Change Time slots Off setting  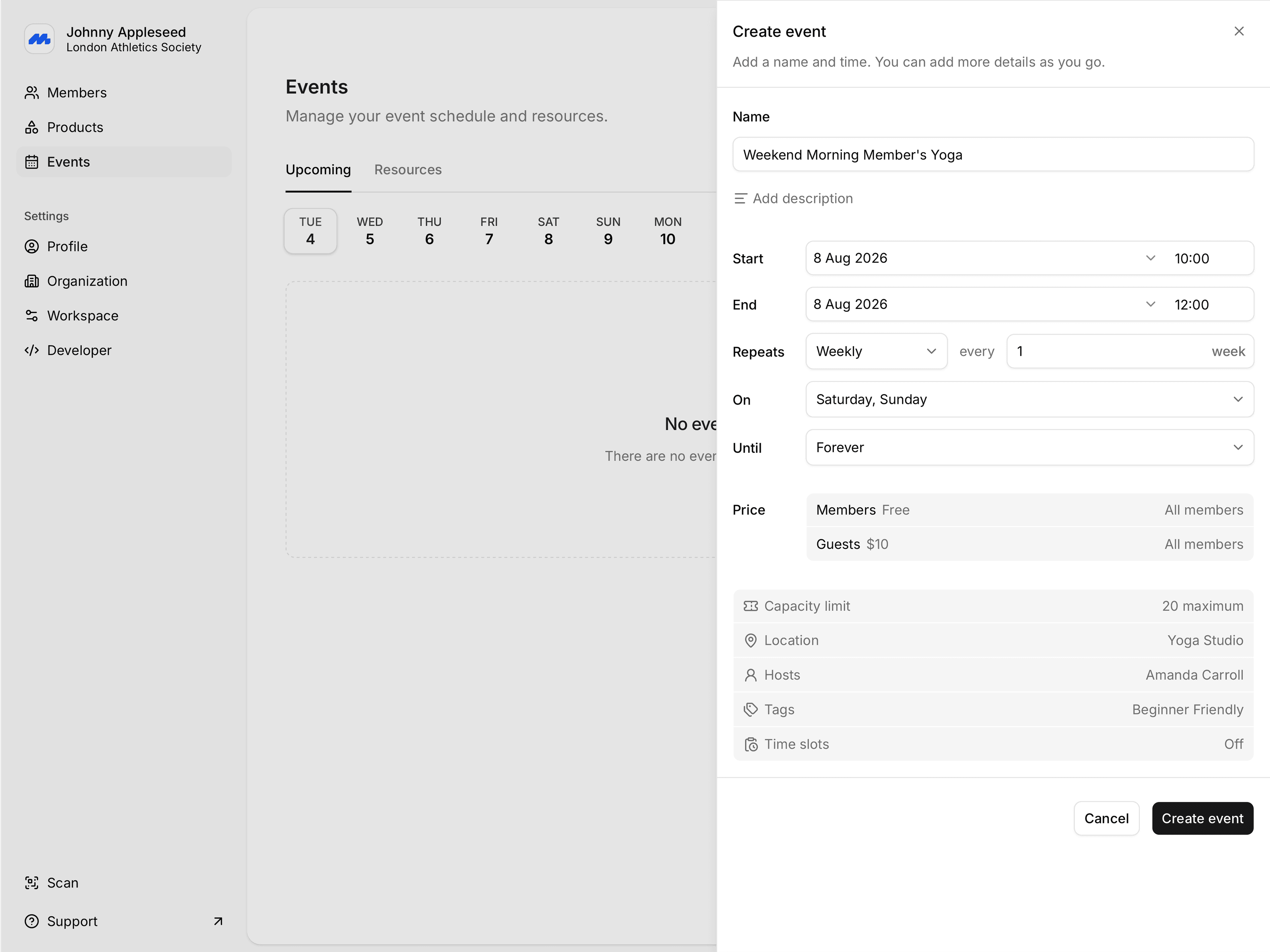pos(993,744)
